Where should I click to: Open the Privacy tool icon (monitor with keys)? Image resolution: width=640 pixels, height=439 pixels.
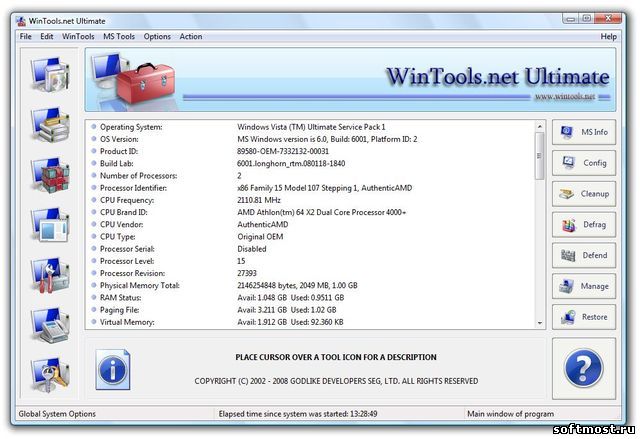pos(50,375)
